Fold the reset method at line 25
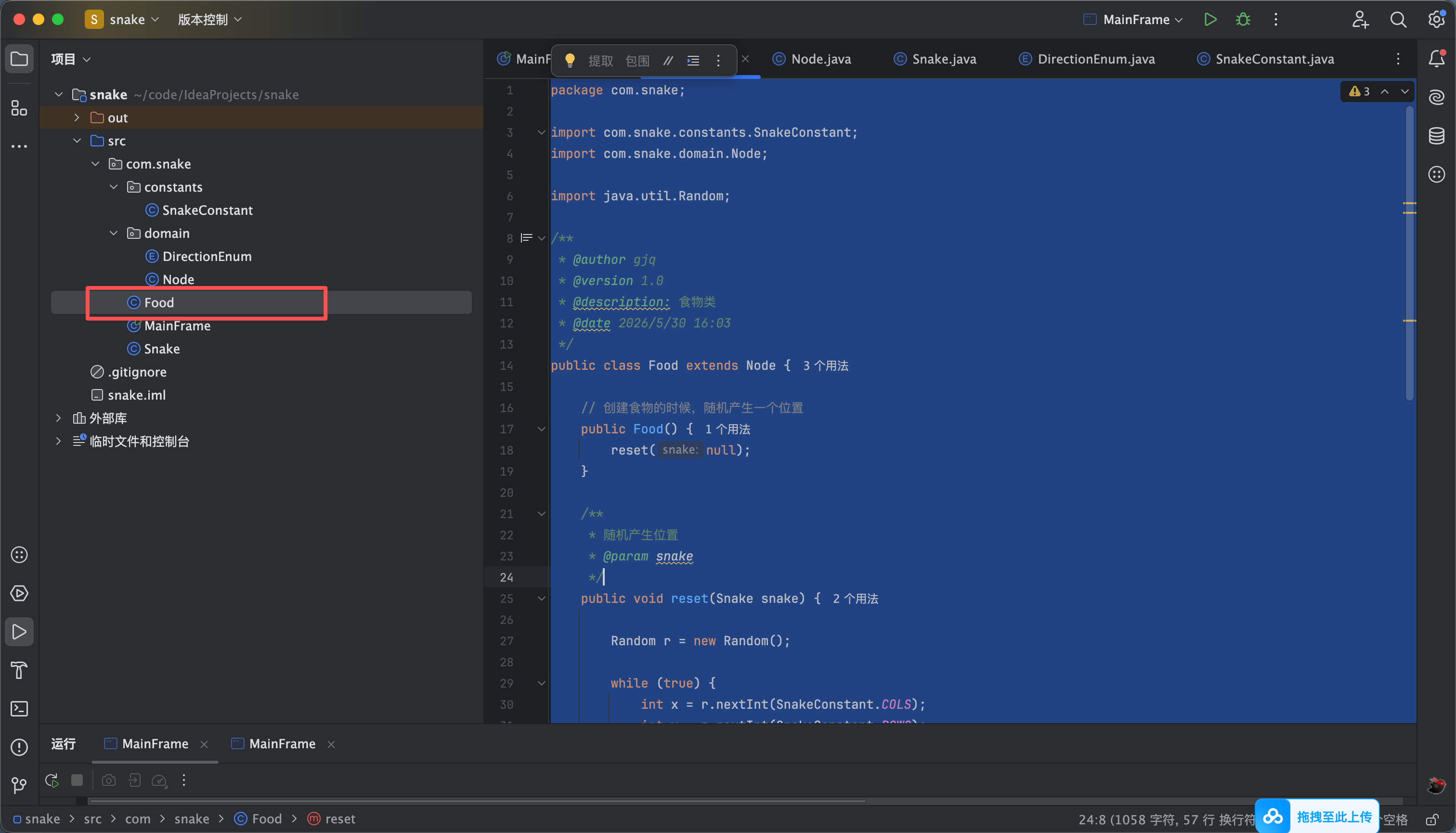The width and height of the screenshot is (1456, 833). (541, 599)
